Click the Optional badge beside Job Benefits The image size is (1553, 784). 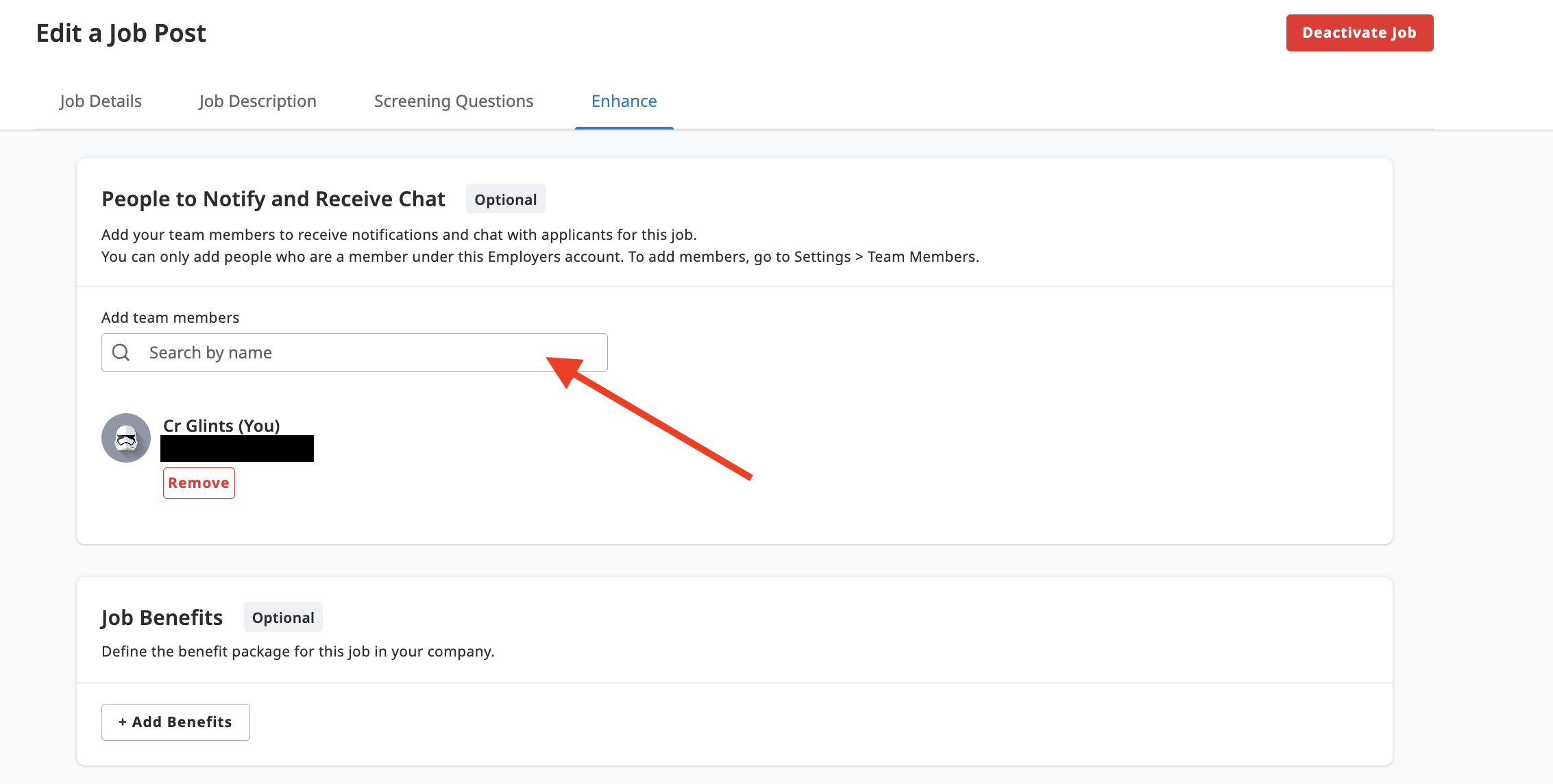click(x=283, y=617)
